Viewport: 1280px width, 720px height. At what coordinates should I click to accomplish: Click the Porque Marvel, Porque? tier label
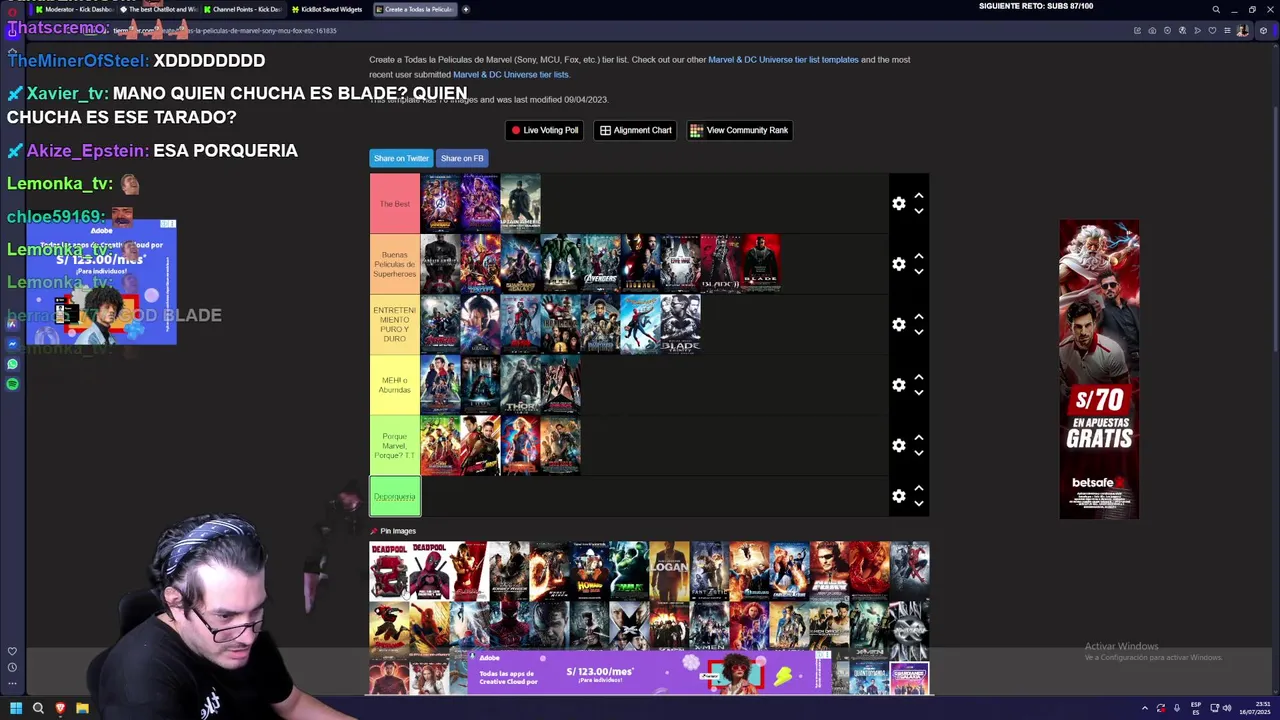point(395,445)
